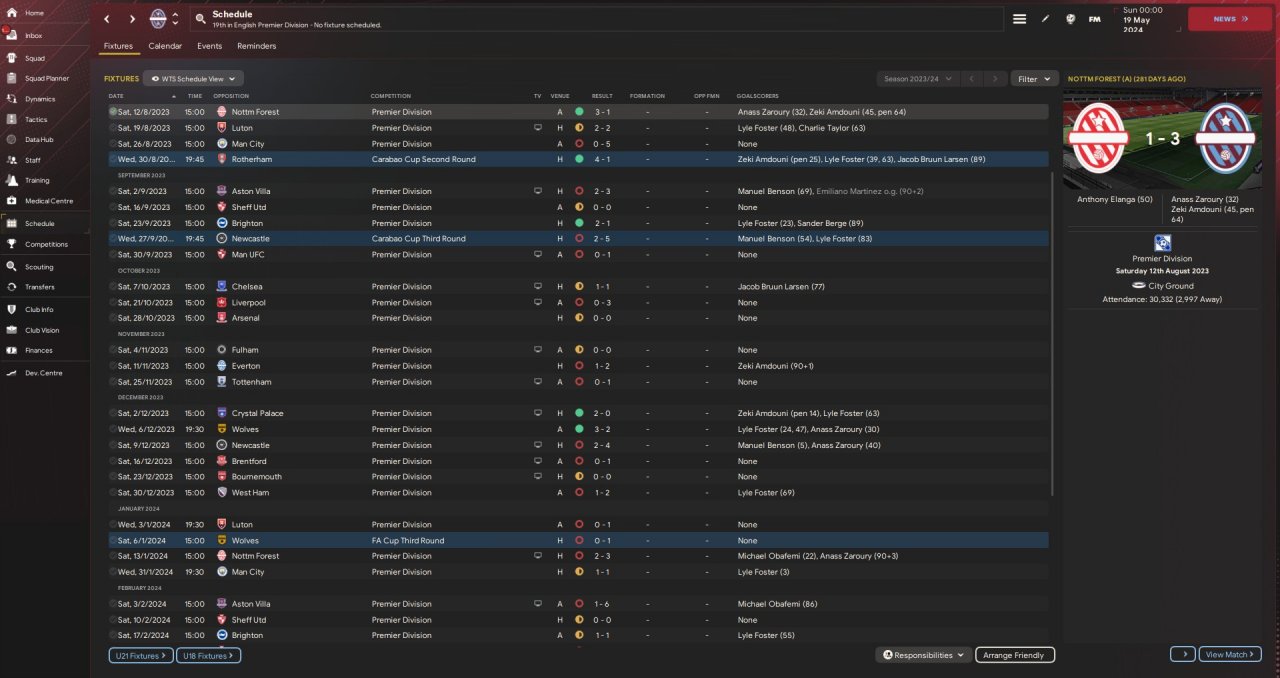Click the search magnifier icon

pyautogui.click(x=201, y=19)
